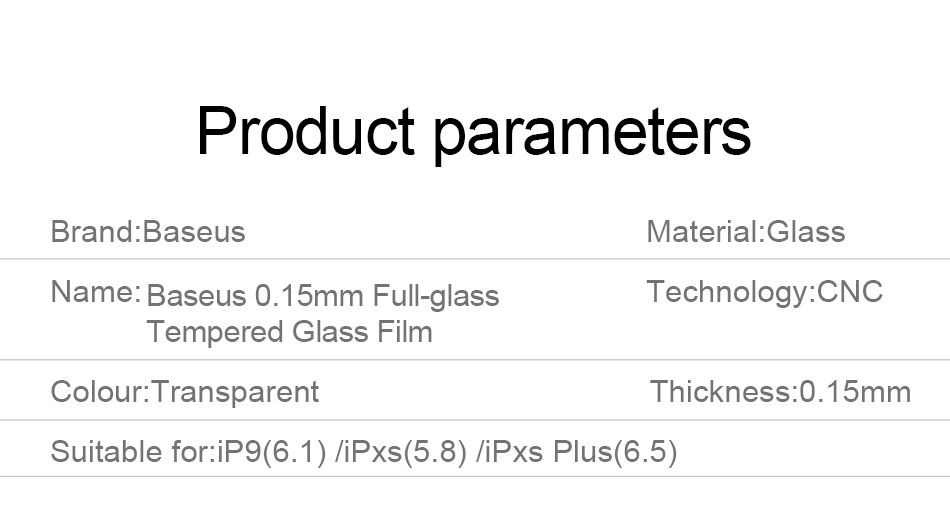The height and width of the screenshot is (523, 950).
Task: Click the divider line under the Brand row
Action: [x=475, y=259]
